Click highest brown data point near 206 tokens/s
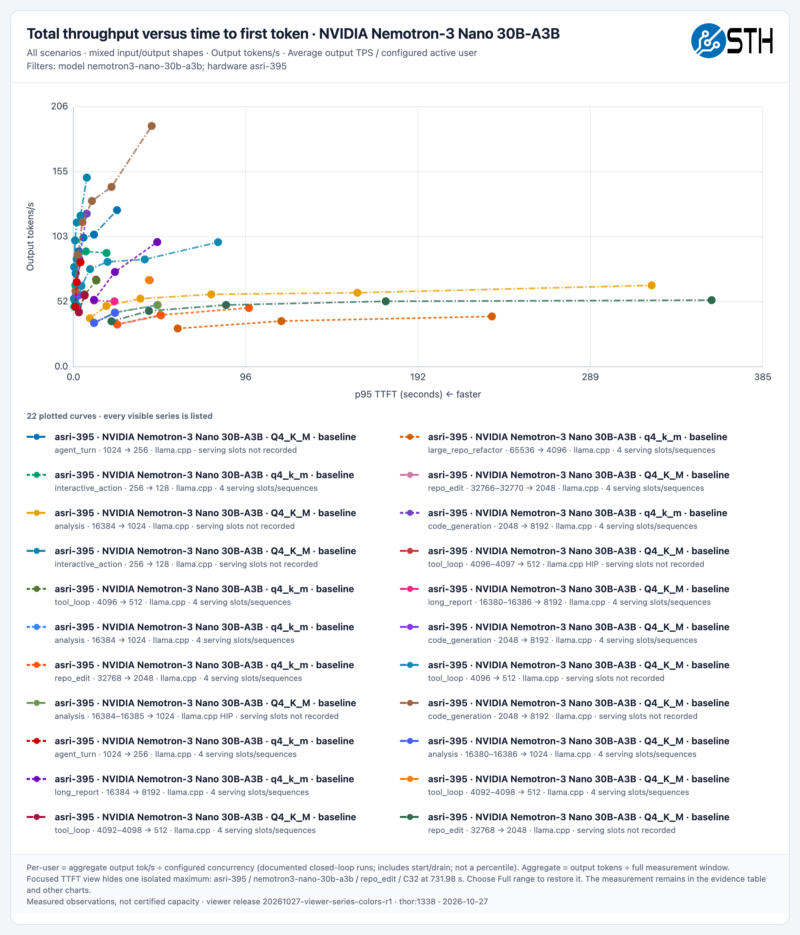Image resolution: width=800 pixels, height=935 pixels. pos(151,126)
